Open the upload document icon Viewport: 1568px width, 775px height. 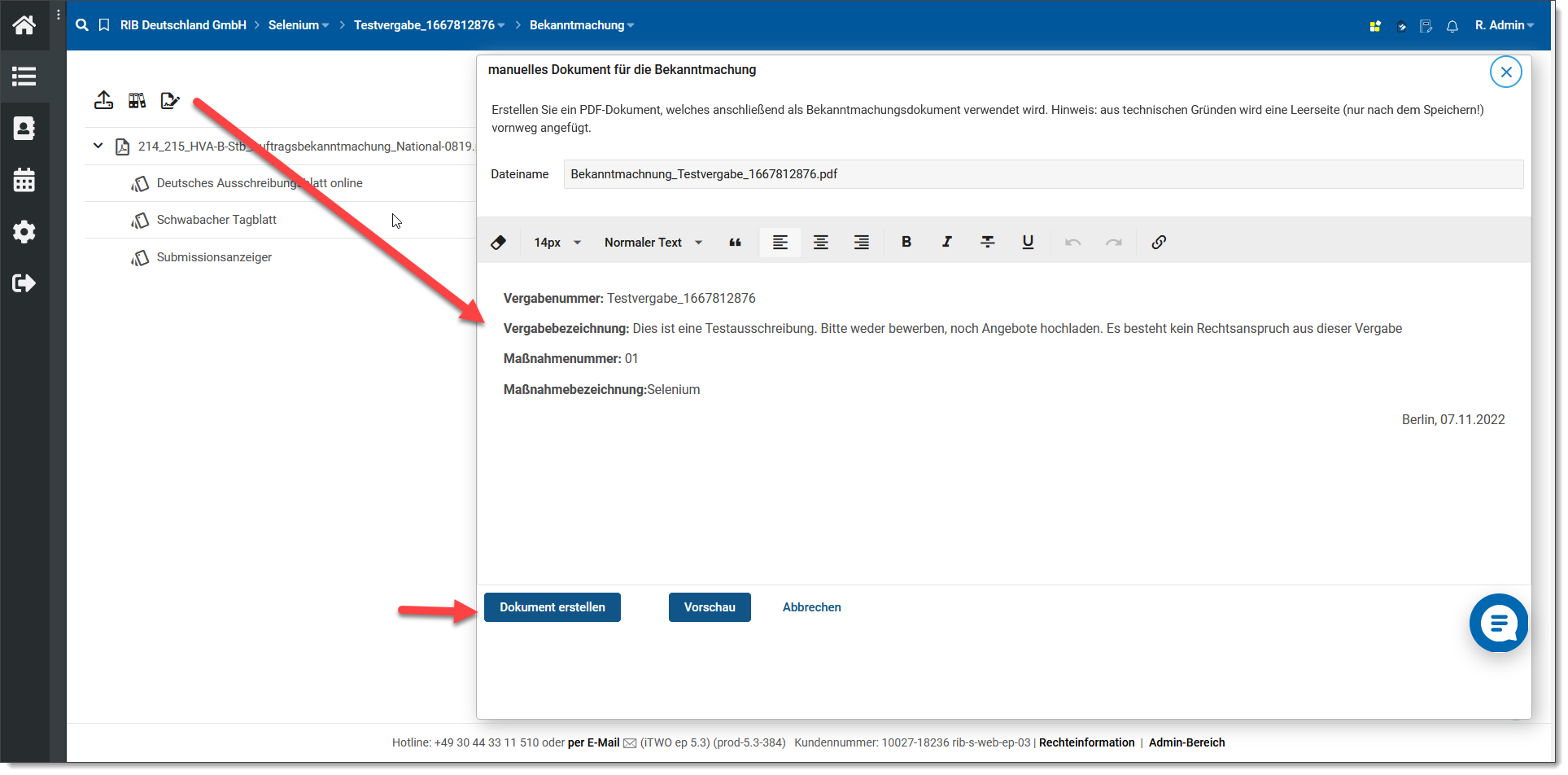click(x=103, y=100)
